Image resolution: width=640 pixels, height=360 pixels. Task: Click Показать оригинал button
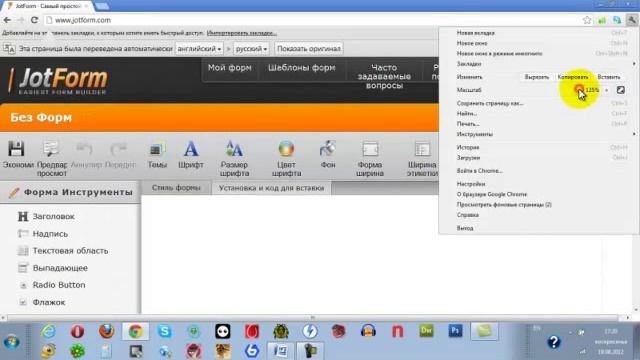tap(309, 49)
